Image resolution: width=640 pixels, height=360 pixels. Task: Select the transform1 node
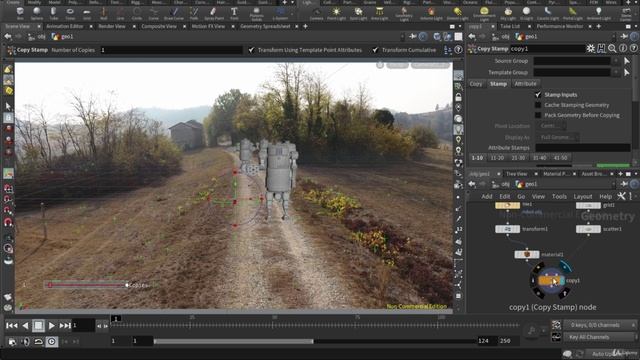pyautogui.click(x=507, y=229)
